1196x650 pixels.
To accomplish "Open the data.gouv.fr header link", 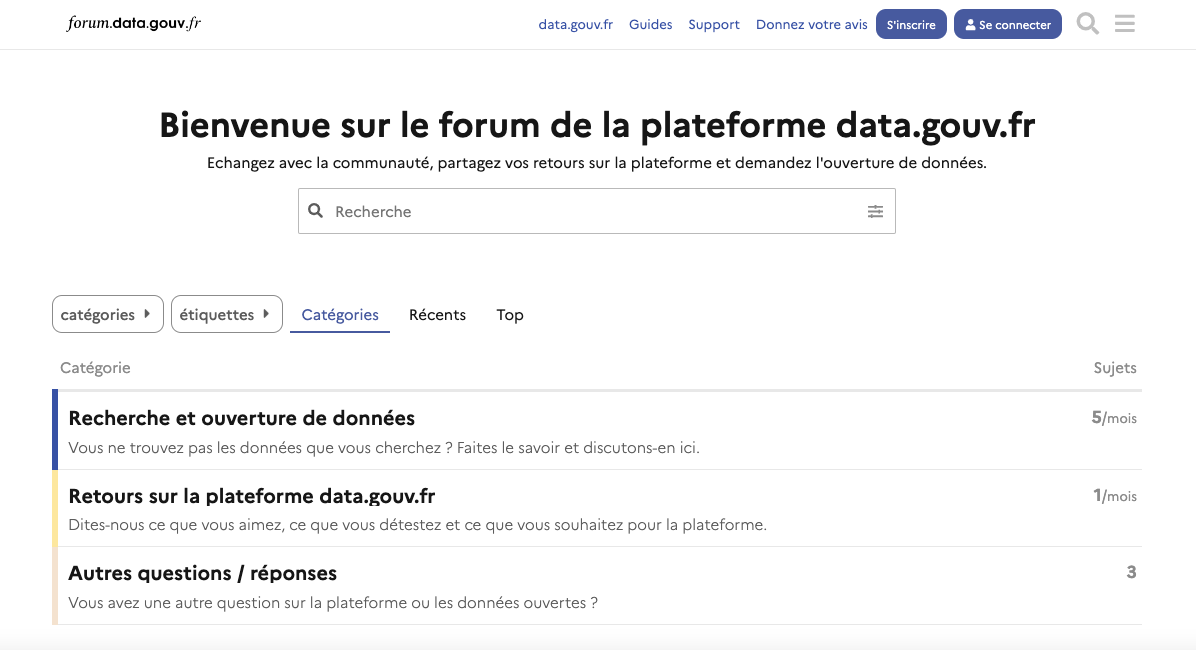I will click(575, 24).
